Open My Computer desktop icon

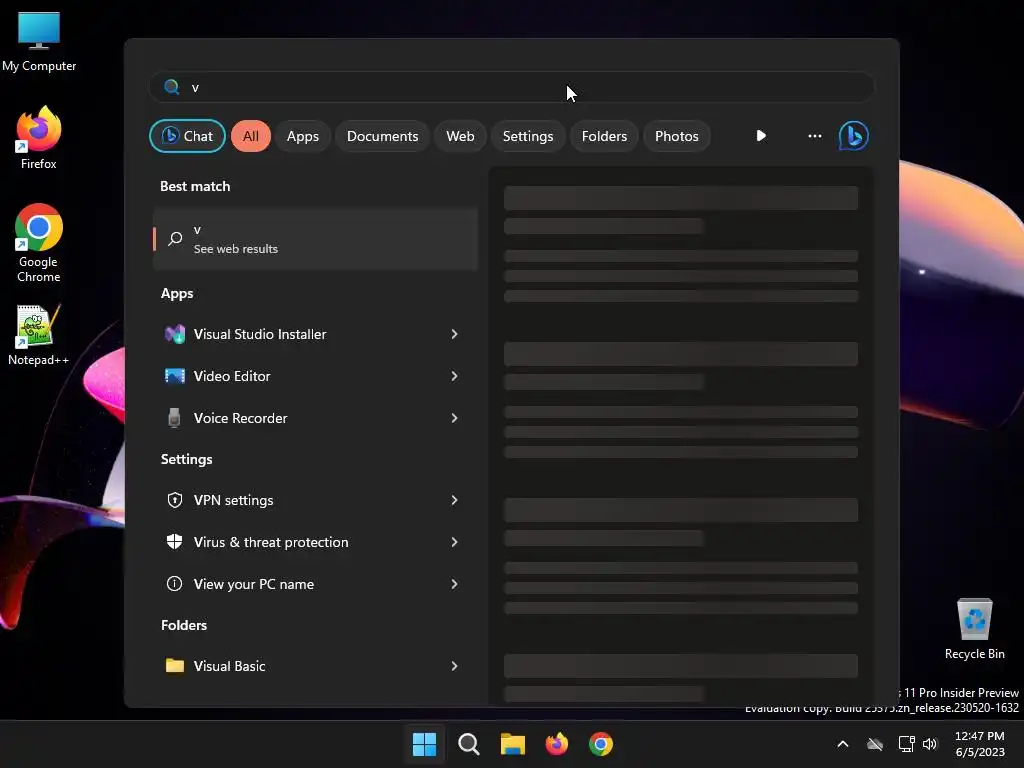click(39, 42)
